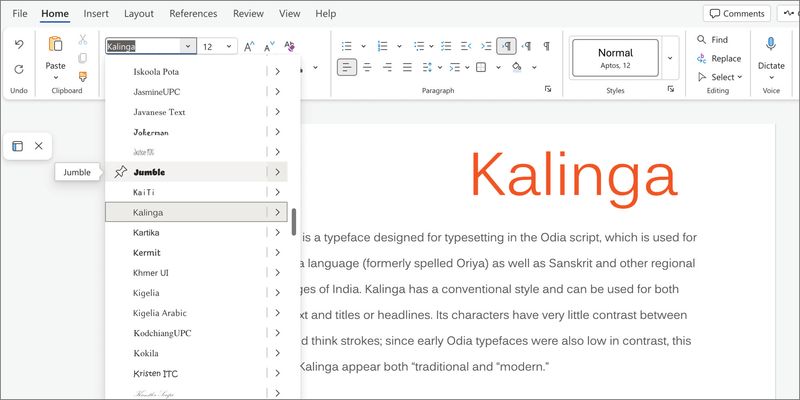
Task: Click the font list scrollbar thumb
Action: [x=294, y=221]
